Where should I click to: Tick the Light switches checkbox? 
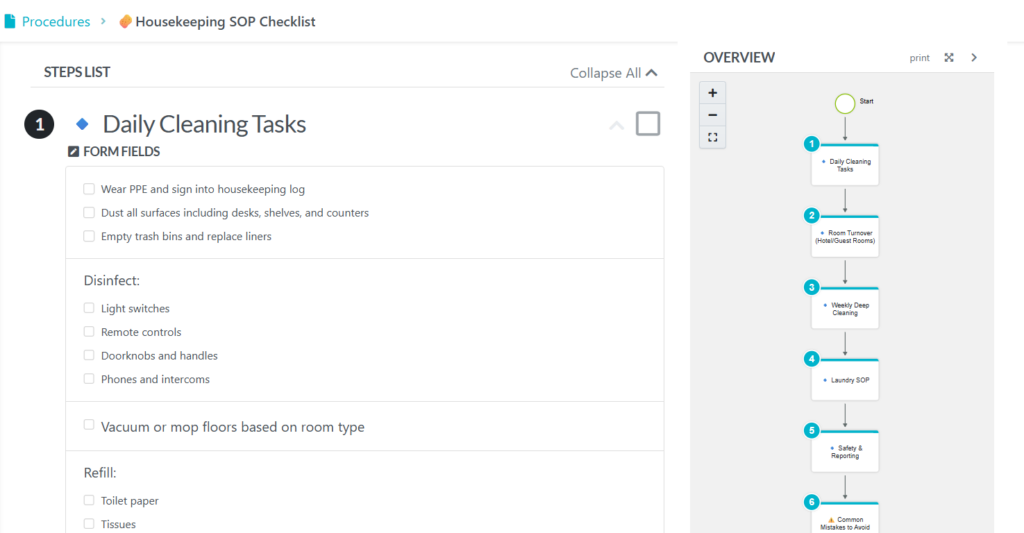89,308
